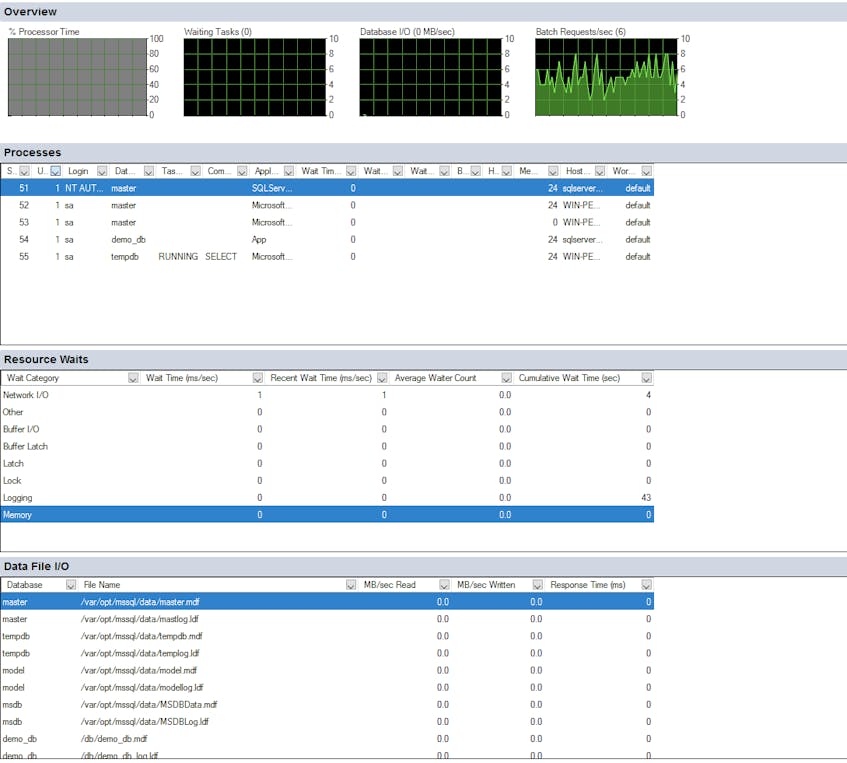
Task: Select the modellog.ldf data file row
Action: [327, 688]
